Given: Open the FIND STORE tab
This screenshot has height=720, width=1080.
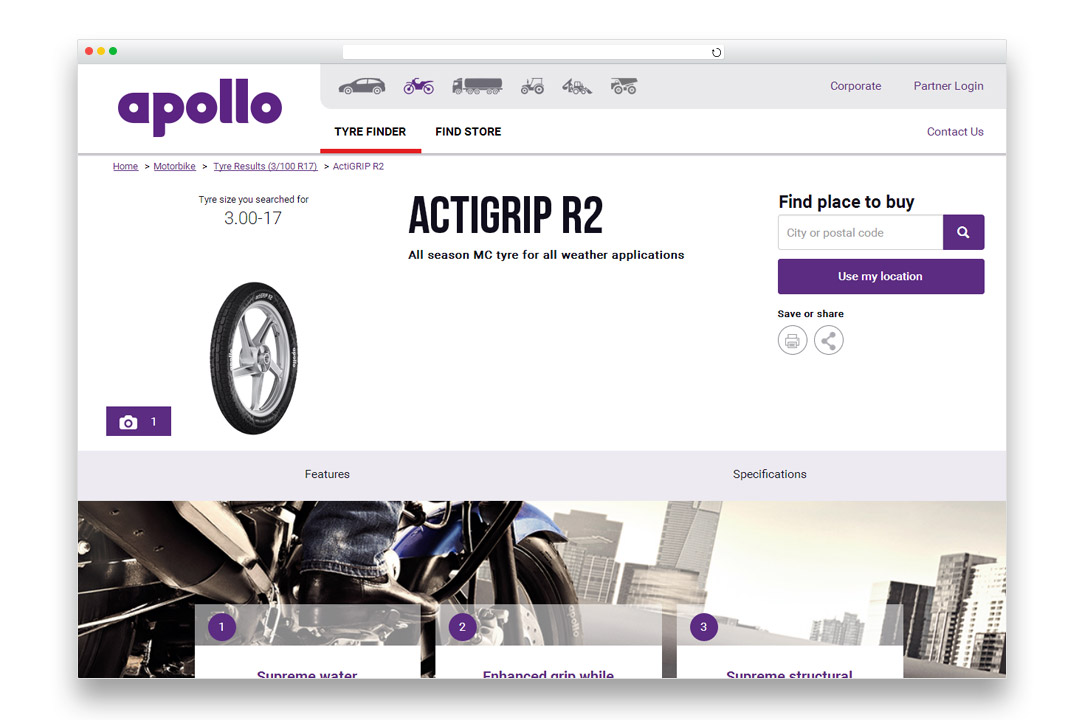Looking at the screenshot, I should (468, 132).
